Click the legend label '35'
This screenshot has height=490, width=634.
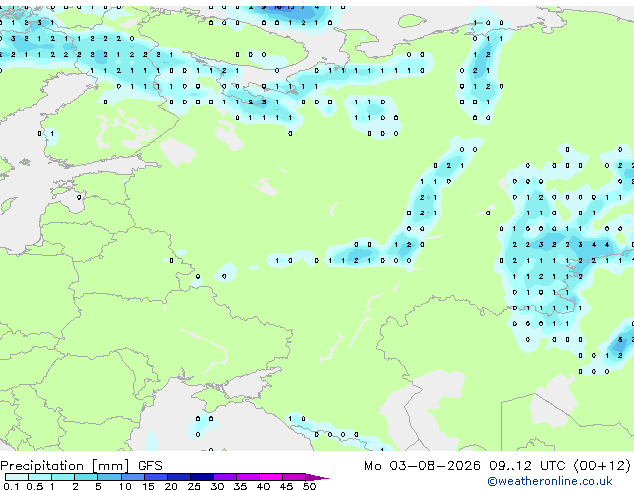[240, 486]
